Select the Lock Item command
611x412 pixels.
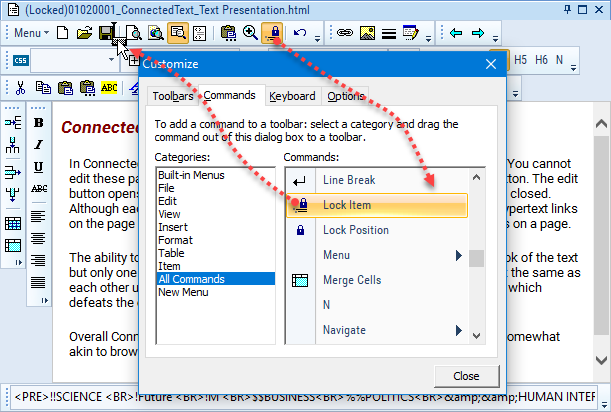[x=377, y=205]
